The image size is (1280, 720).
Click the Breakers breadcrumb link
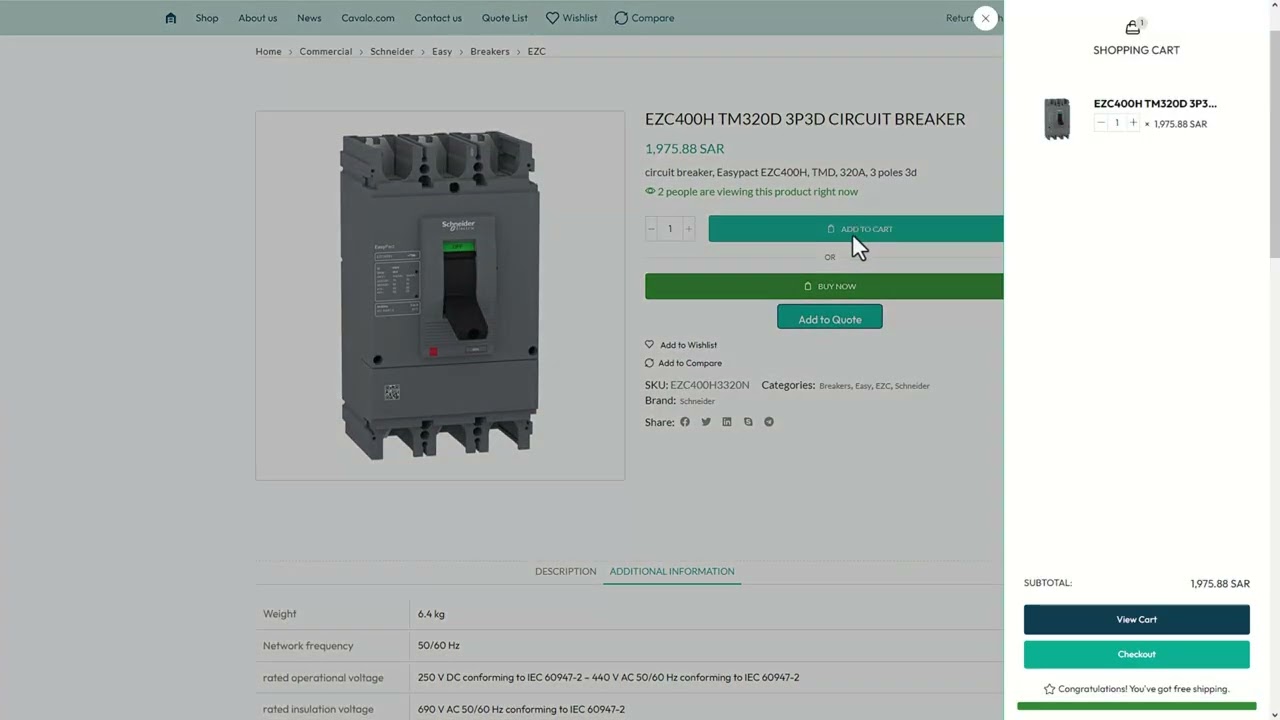(490, 51)
